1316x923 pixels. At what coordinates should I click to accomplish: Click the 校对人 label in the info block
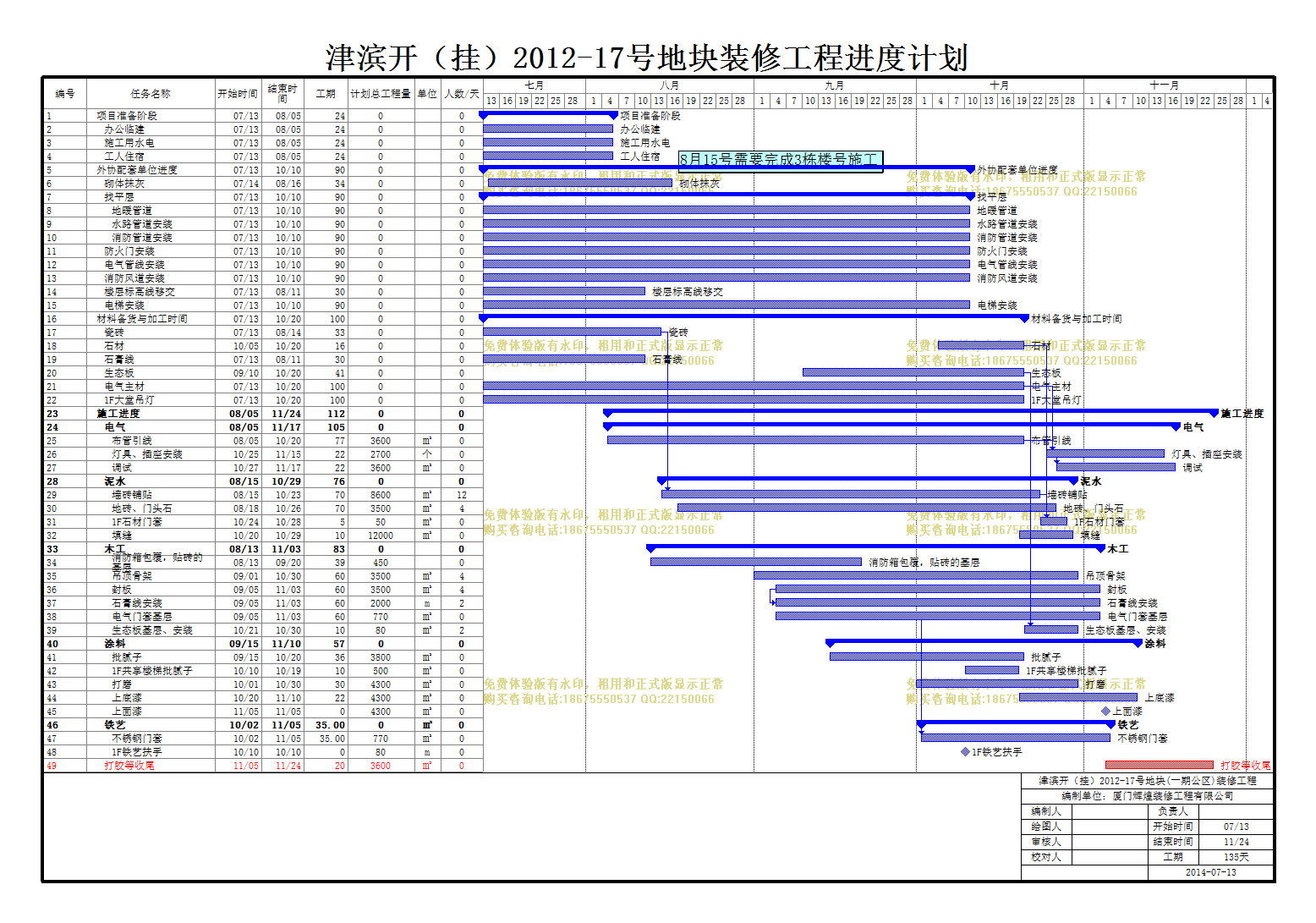(1046, 857)
